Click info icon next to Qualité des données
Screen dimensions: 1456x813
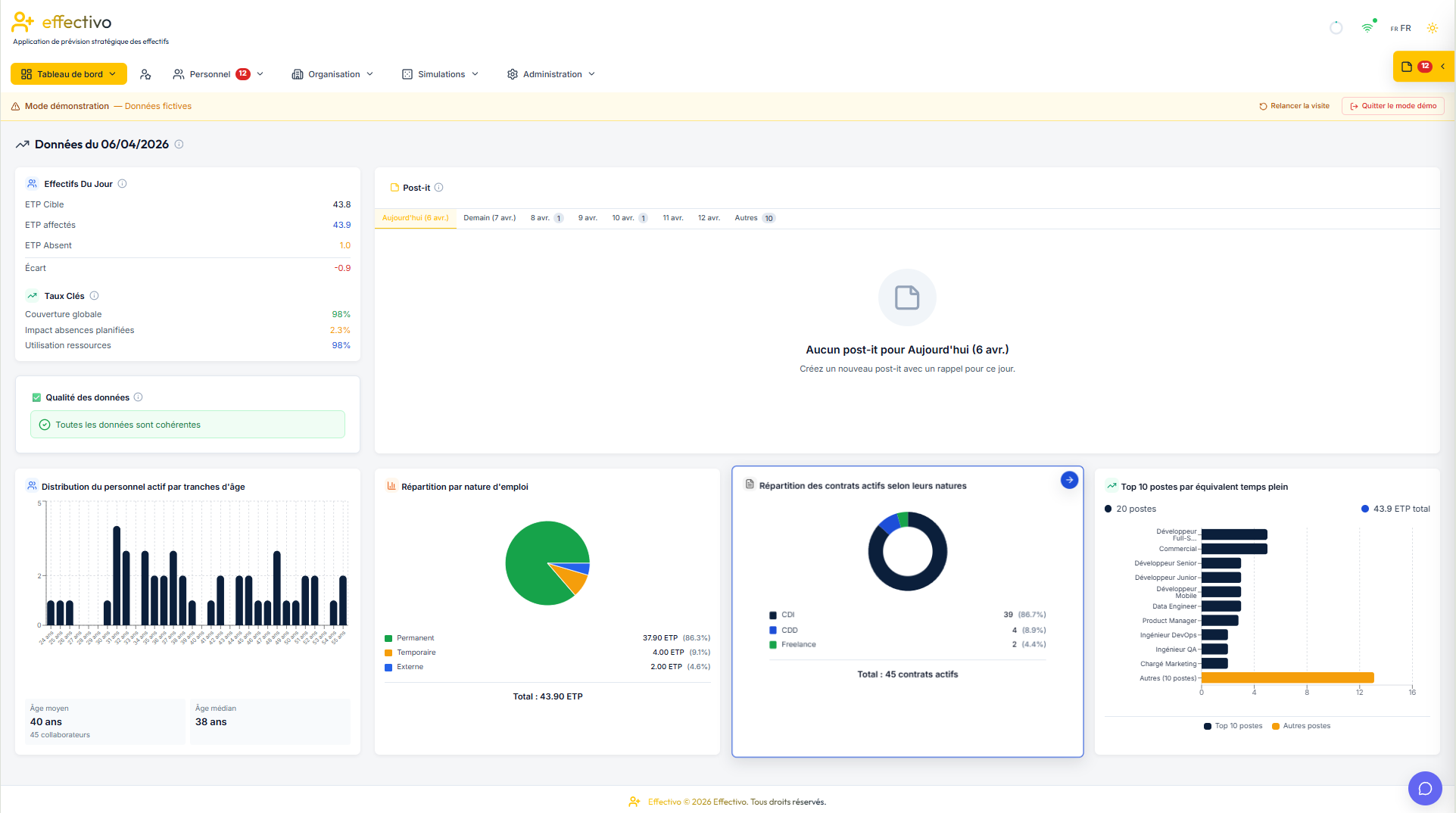point(138,397)
